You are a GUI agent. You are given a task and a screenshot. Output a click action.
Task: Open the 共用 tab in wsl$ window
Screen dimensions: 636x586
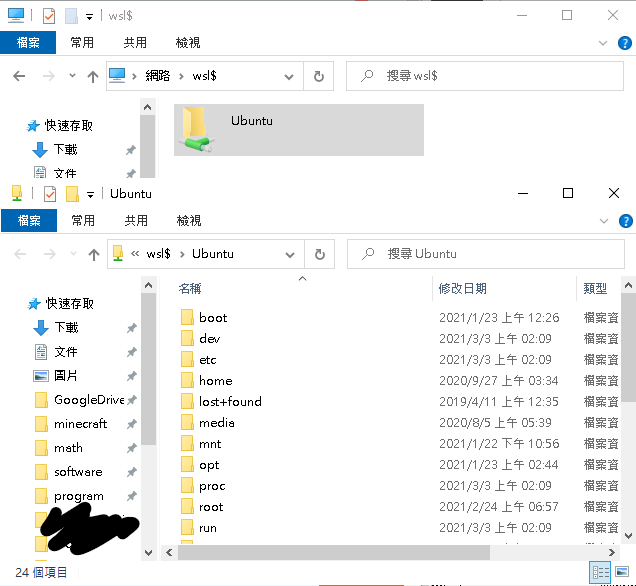tap(135, 42)
